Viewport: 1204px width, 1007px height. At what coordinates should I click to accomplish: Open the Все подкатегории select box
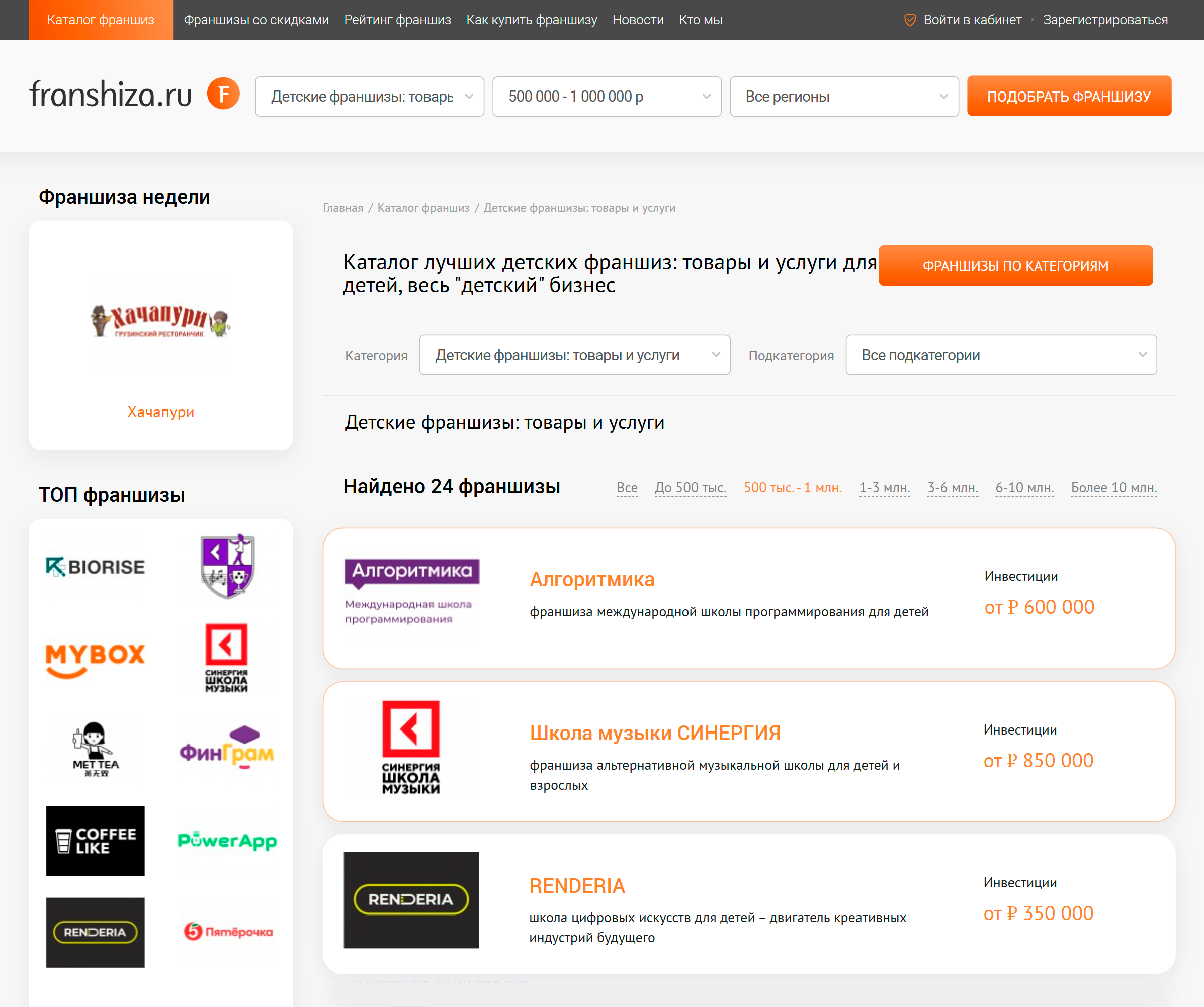pyautogui.click(x=1001, y=355)
